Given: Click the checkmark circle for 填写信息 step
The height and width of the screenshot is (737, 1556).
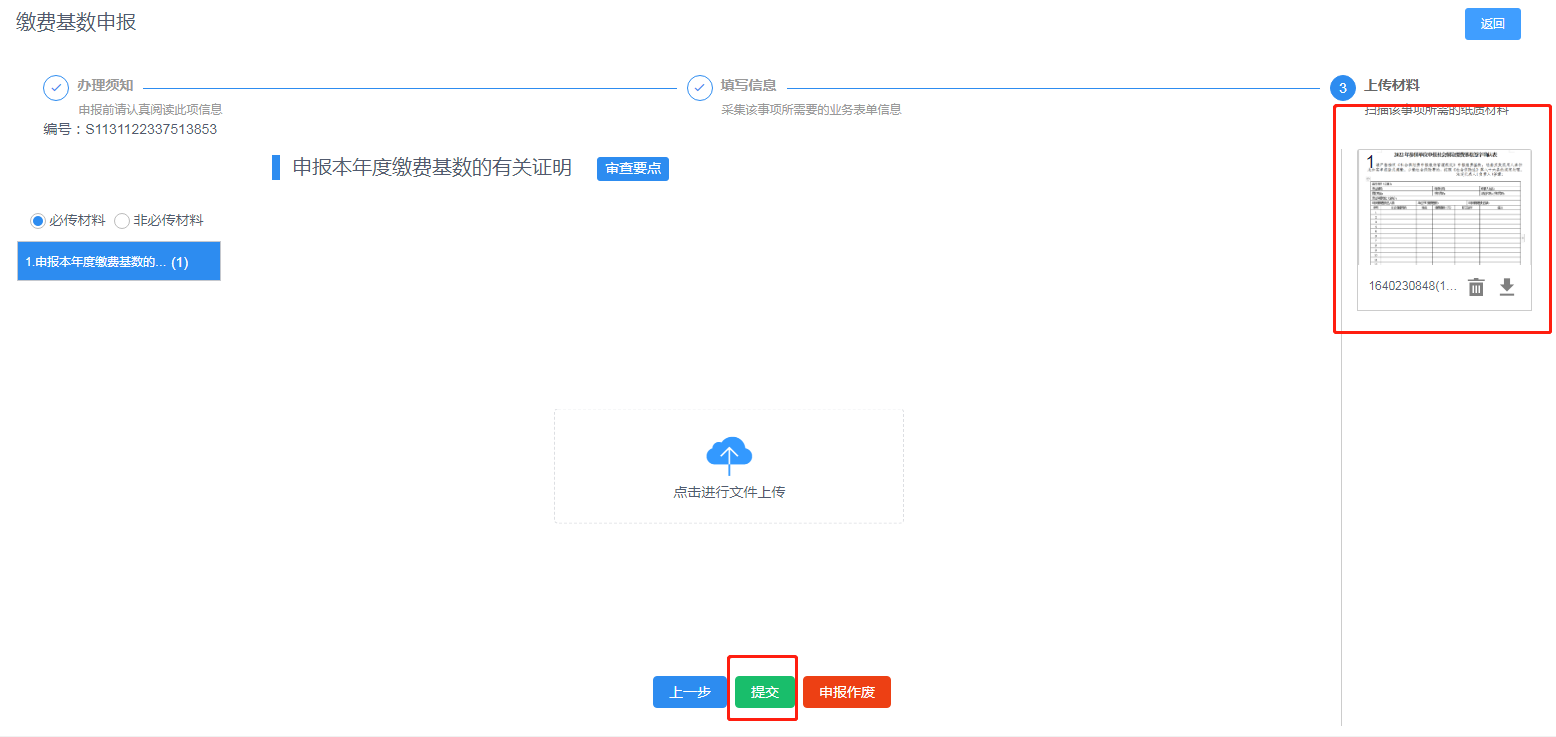Looking at the screenshot, I should pos(700,87).
